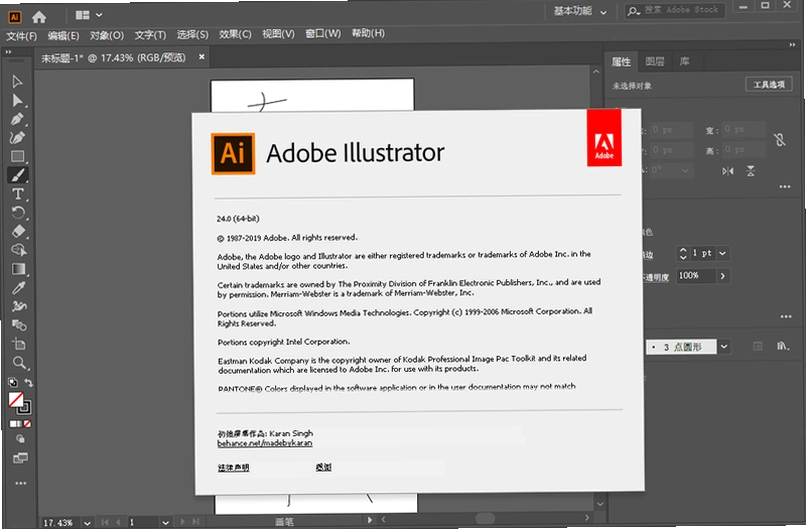The height and width of the screenshot is (529, 806).
Task: Click flip horizontal icon in Properties
Action: click(x=727, y=171)
